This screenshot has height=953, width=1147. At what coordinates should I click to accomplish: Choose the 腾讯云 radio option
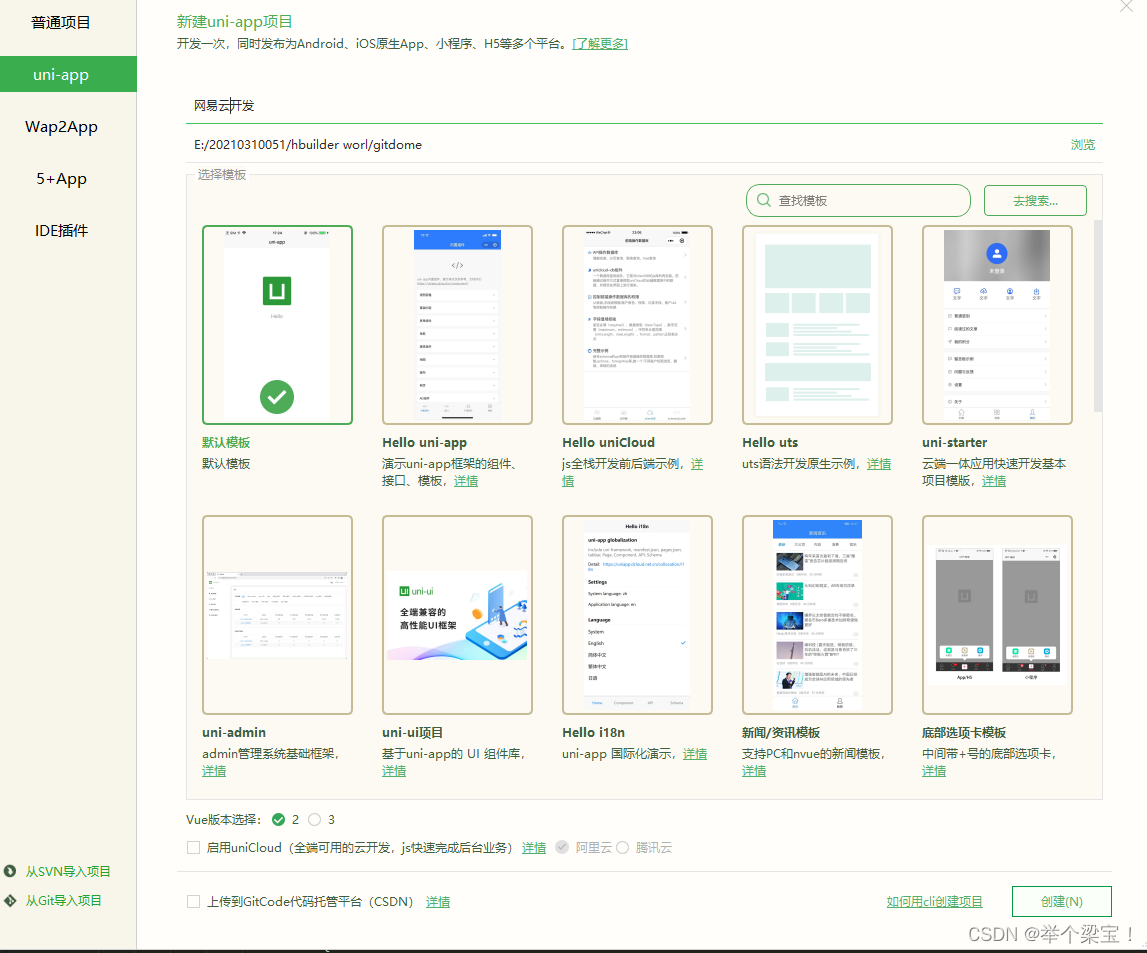coord(623,848)
